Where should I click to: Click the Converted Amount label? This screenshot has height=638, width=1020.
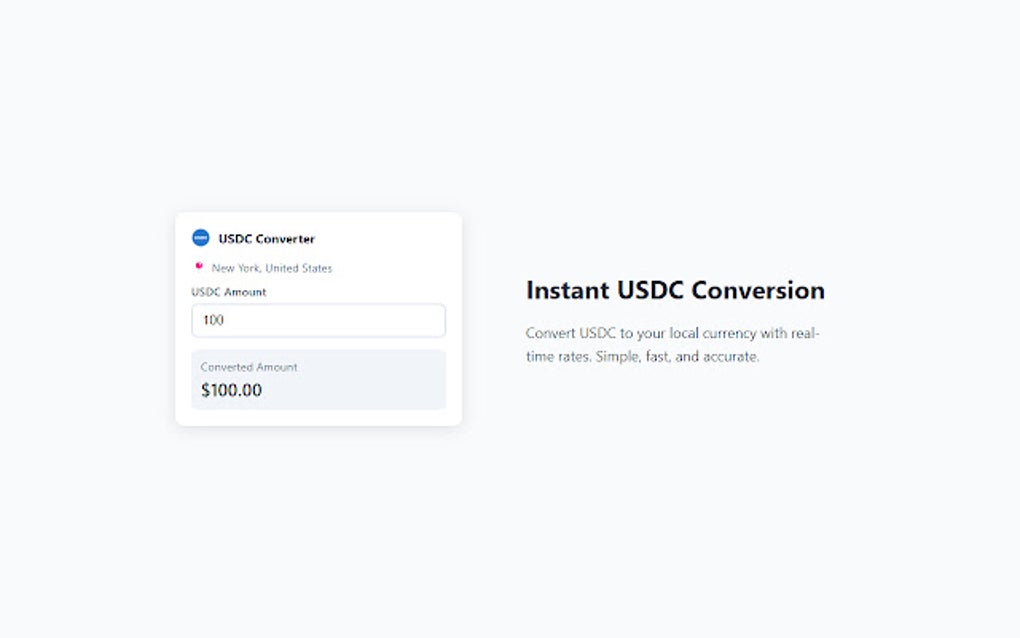(249, 367)
